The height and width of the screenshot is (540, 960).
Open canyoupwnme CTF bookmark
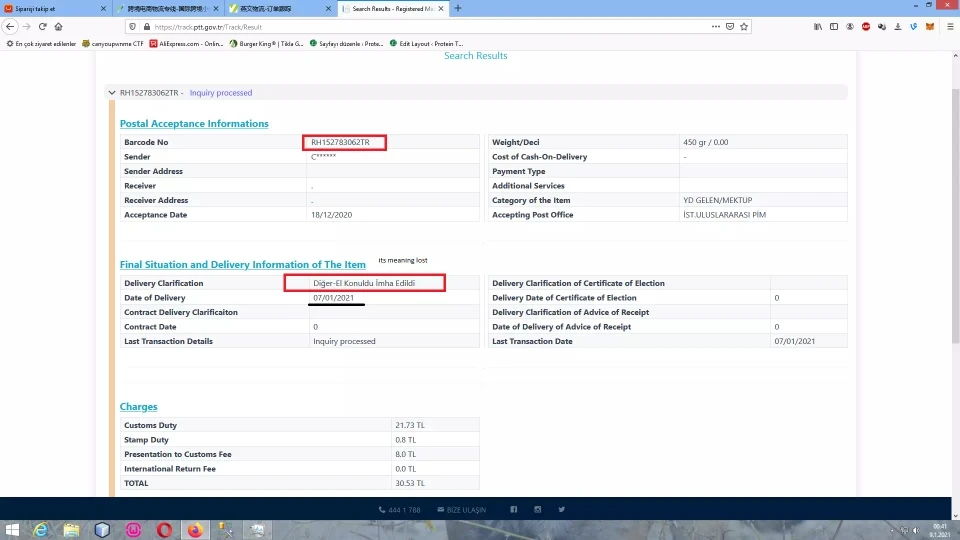tap(113, 43)
